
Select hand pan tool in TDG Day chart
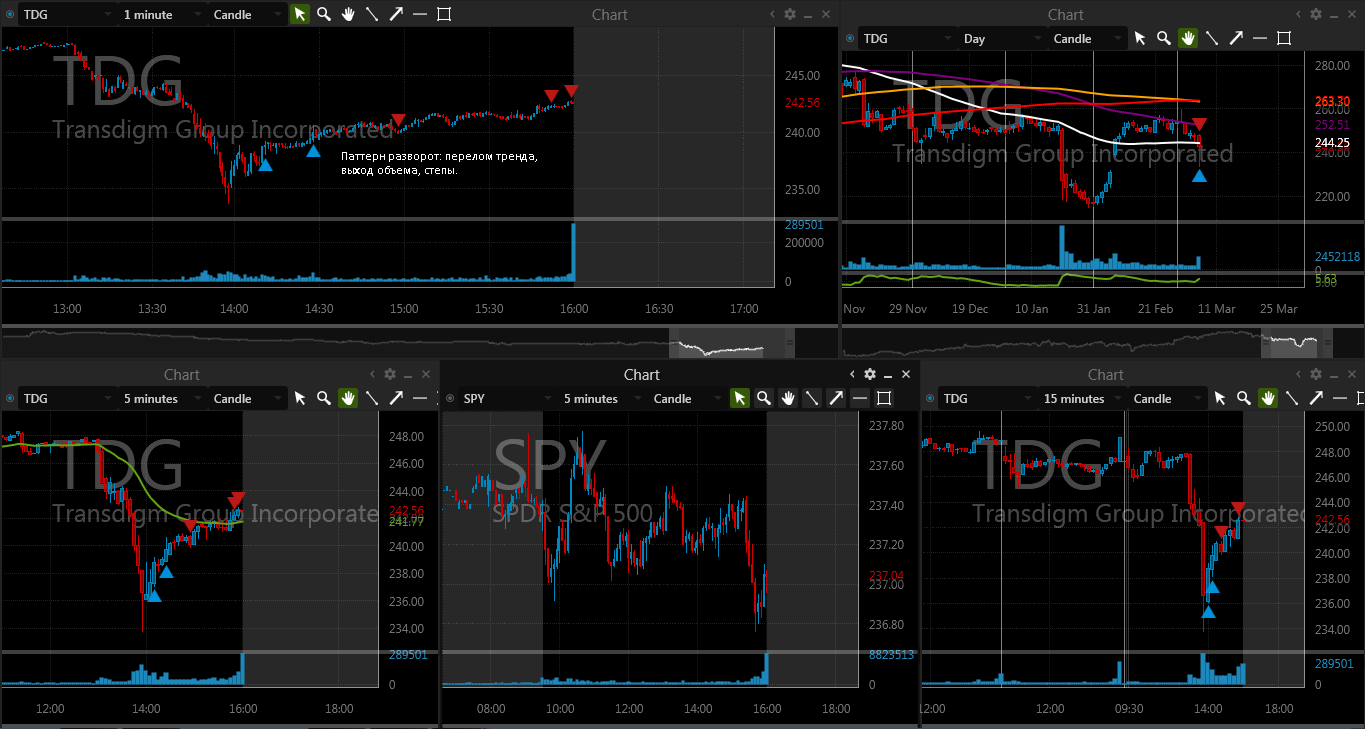(x=1188, y=38)
